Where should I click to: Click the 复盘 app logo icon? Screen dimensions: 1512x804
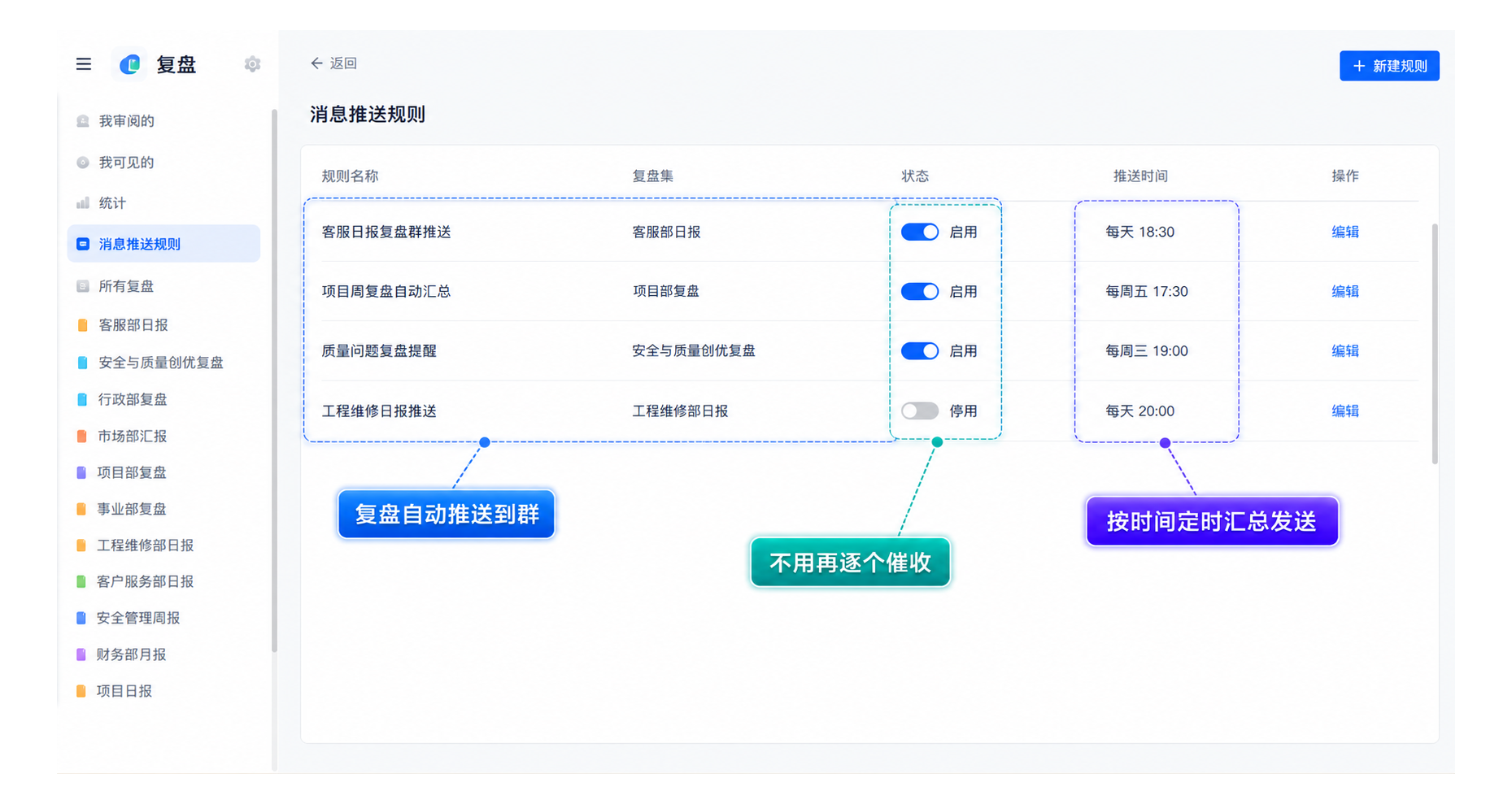pyautogui.click(x=130, y=64)
